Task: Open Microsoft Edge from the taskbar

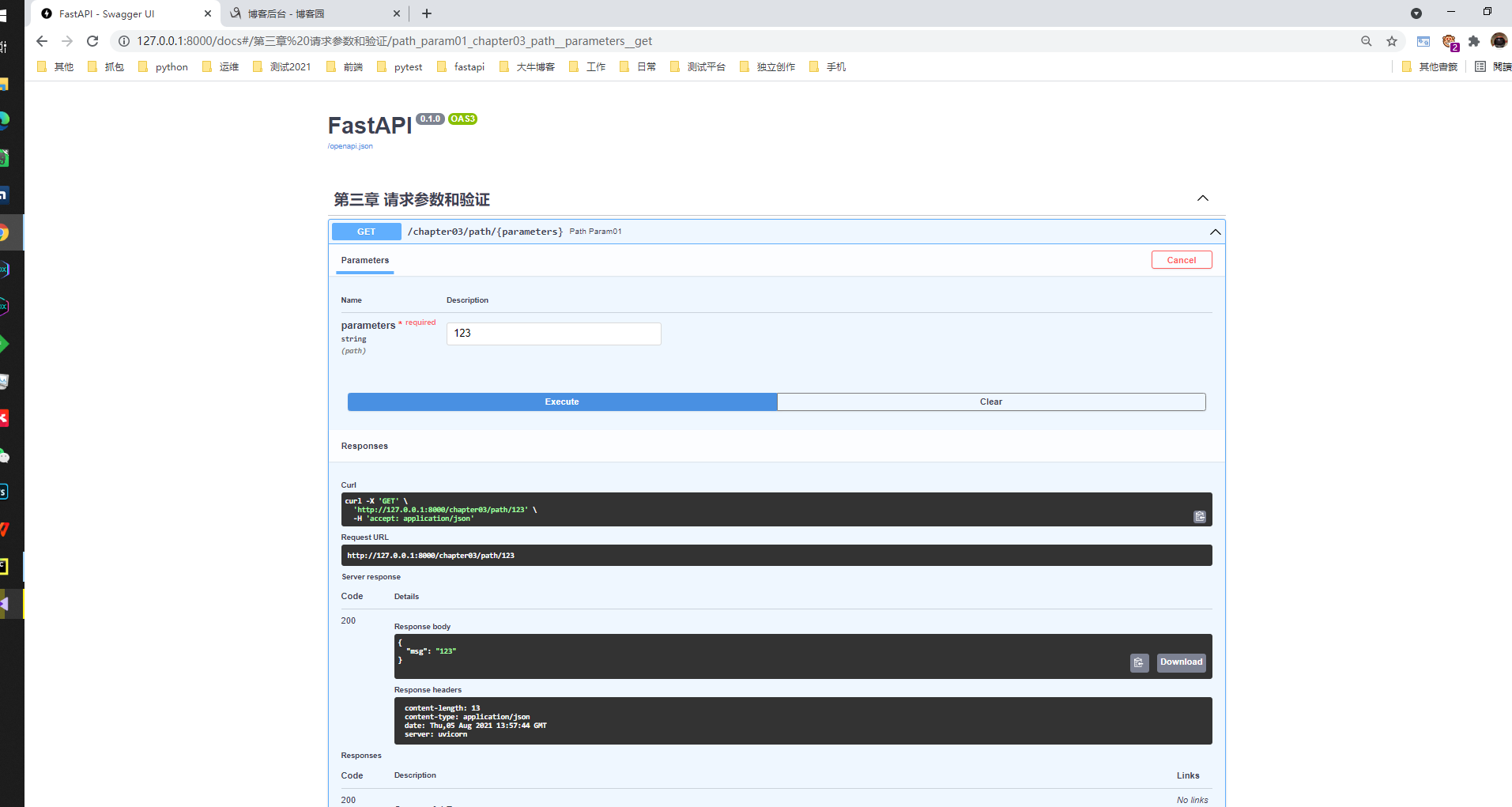Action: [x=4, y=120]
